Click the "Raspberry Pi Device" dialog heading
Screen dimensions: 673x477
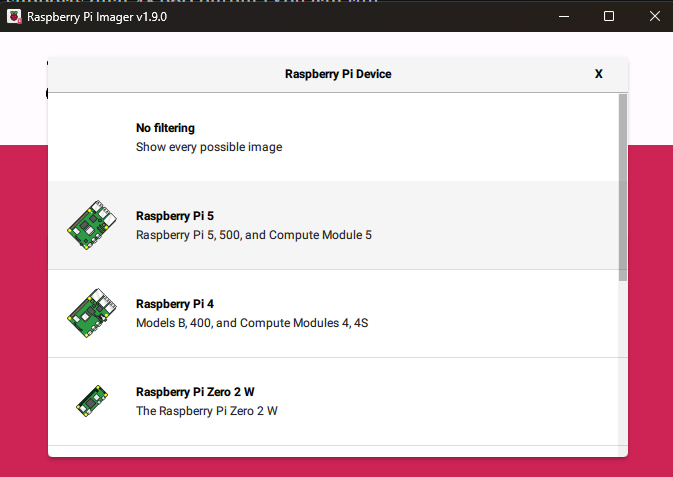[x=338, y=74]
